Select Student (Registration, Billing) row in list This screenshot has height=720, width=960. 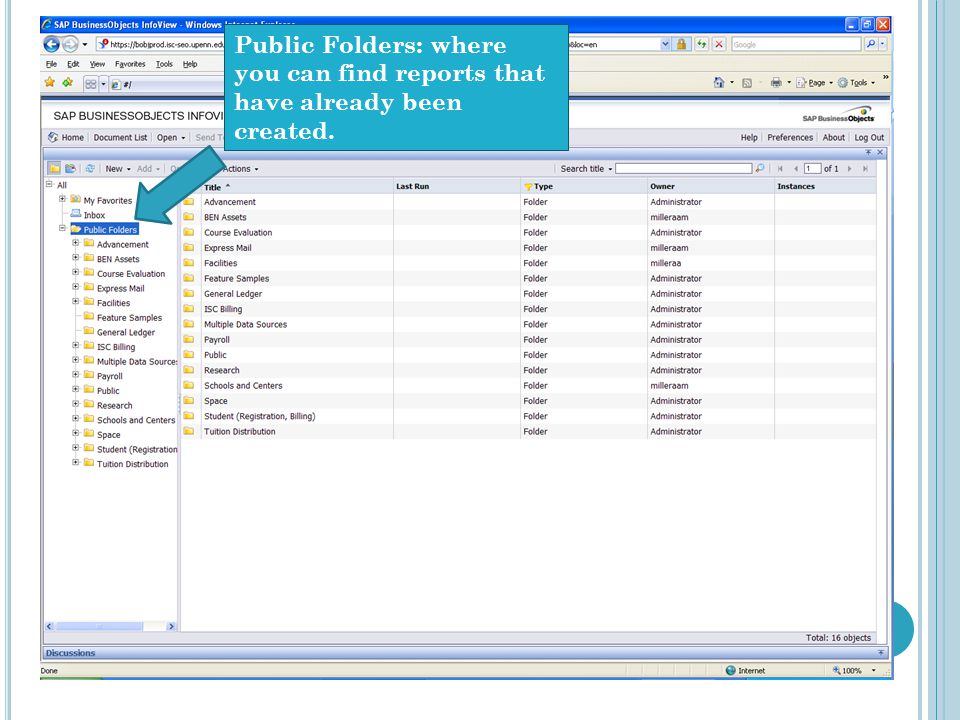pyautogui.click(x=529, y=416)
